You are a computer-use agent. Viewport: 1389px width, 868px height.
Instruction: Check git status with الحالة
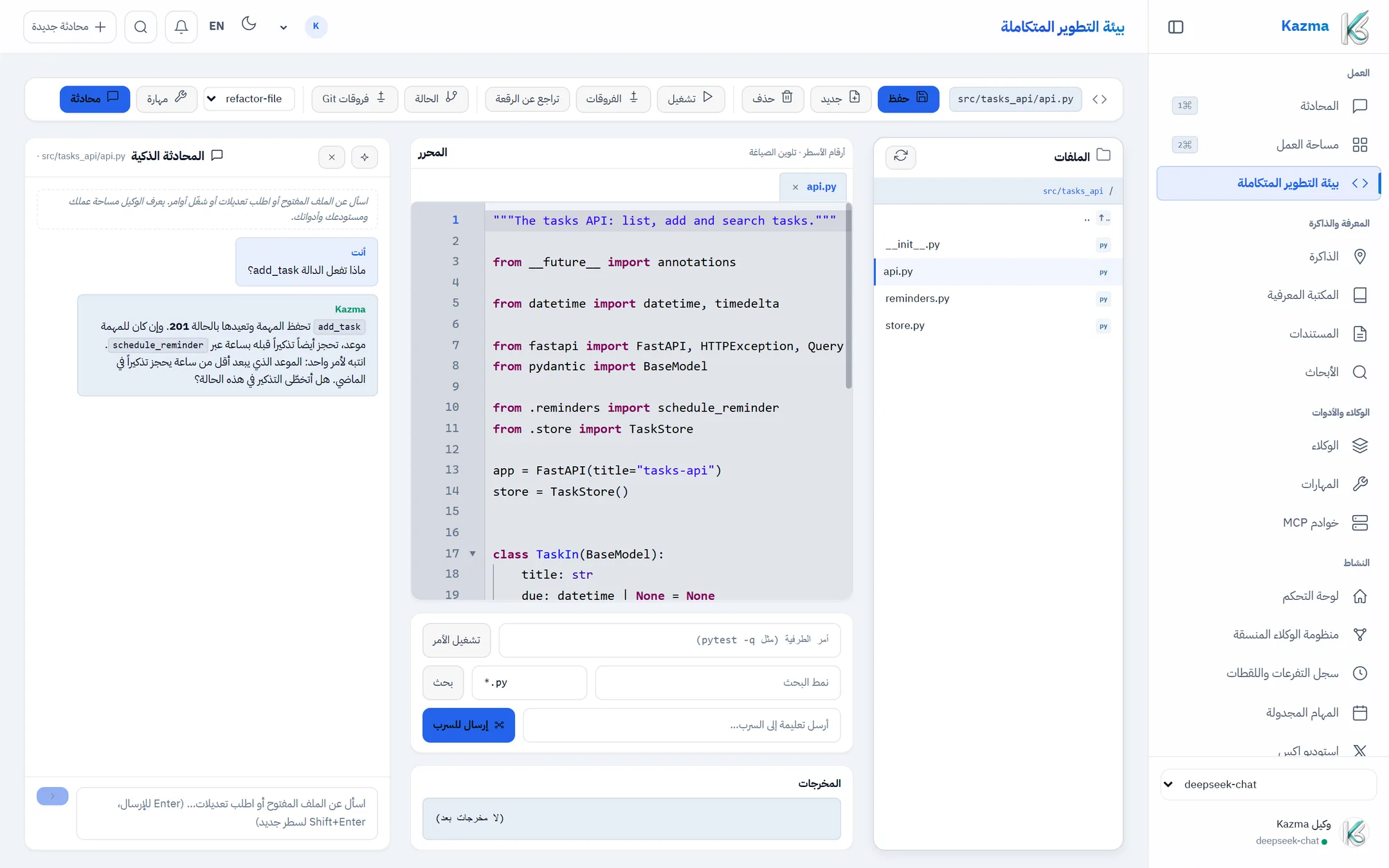(x=436, y=98)
